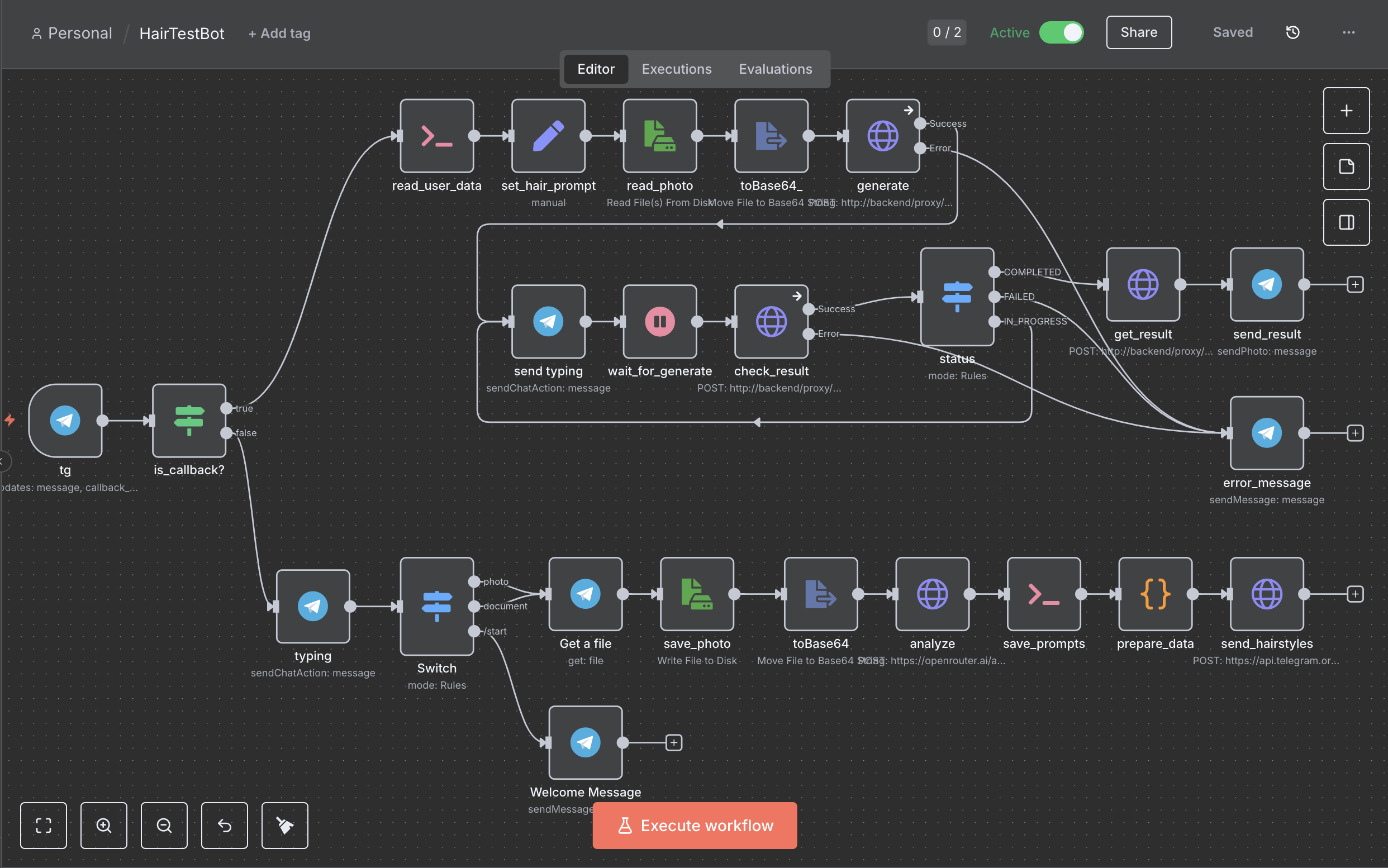Open workflow history clock icon
This screenshot has height=868, width=1388.
1292,33
